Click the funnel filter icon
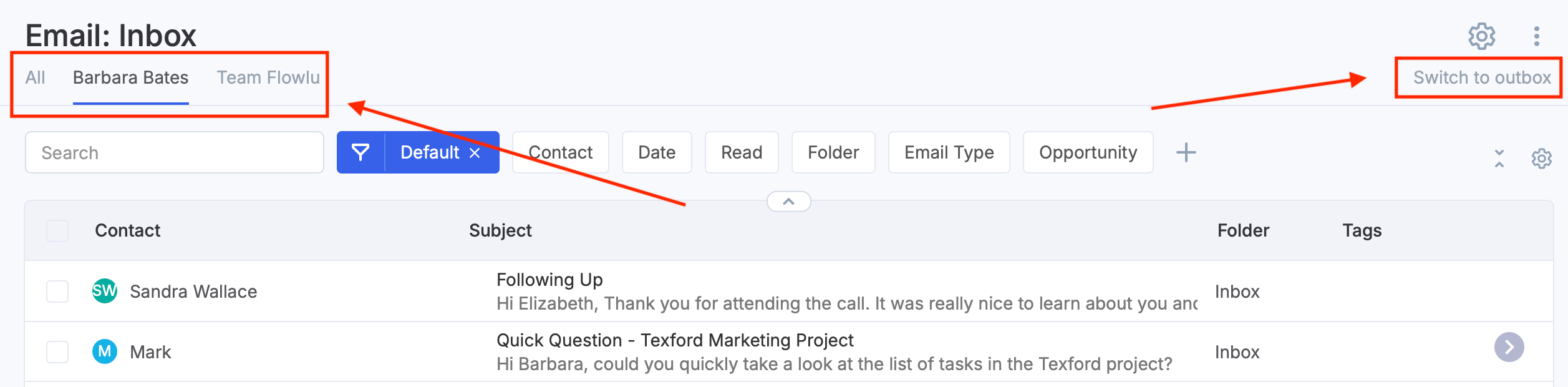The width and height of the screenshot is (1568, 387). (x=361, y=152)
